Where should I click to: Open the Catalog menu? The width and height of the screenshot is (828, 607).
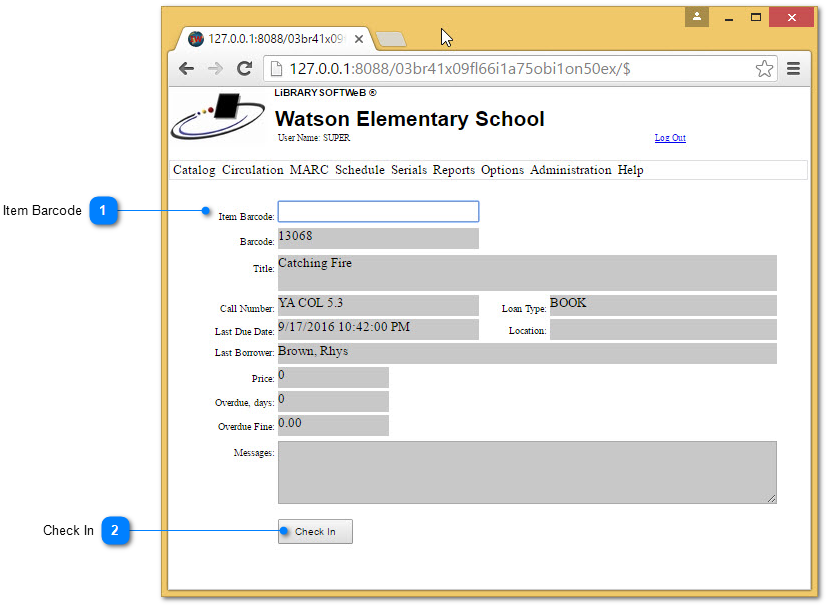194,170
